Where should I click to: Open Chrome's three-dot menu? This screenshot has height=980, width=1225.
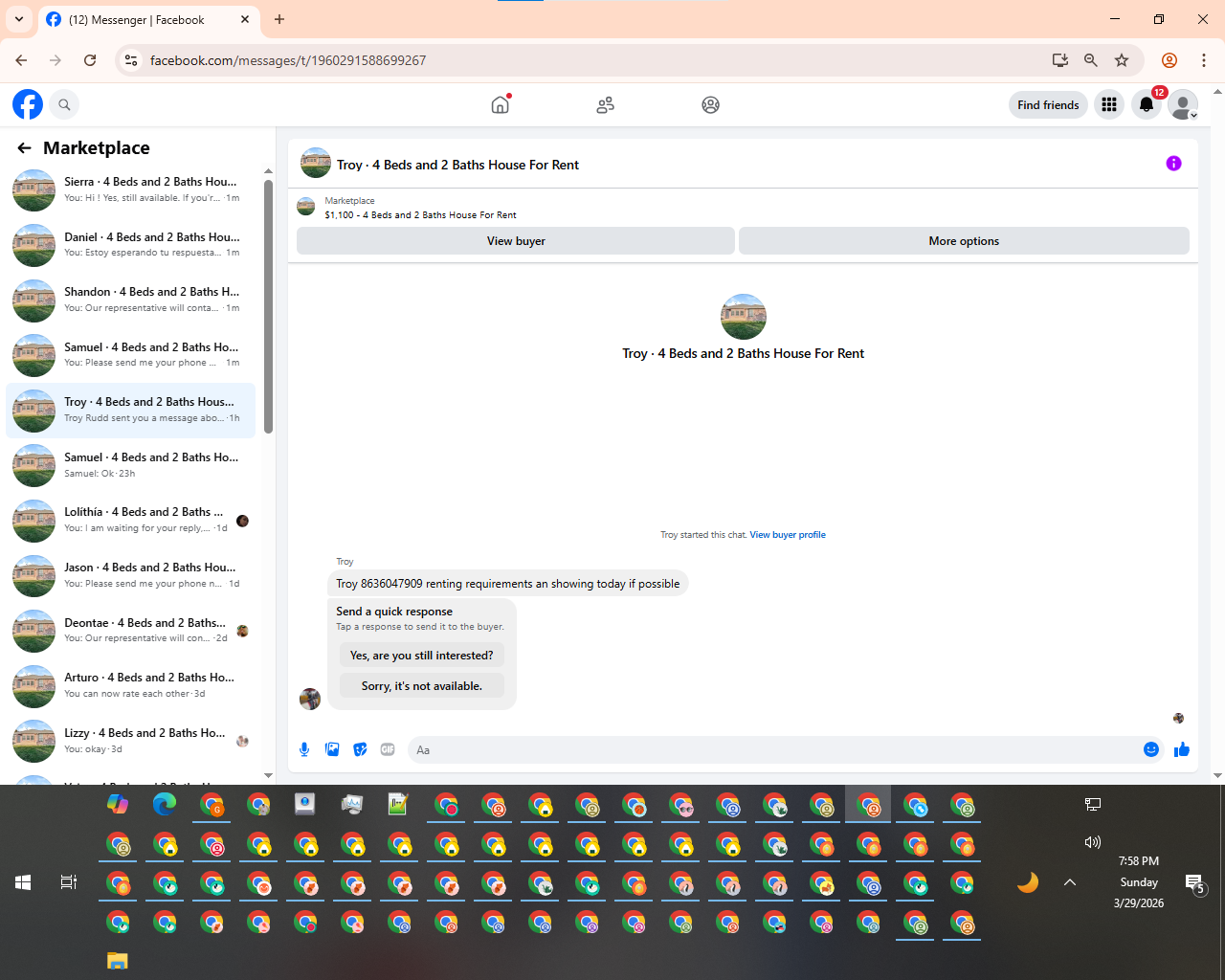pyautogui.click(x=1204, y=60)
